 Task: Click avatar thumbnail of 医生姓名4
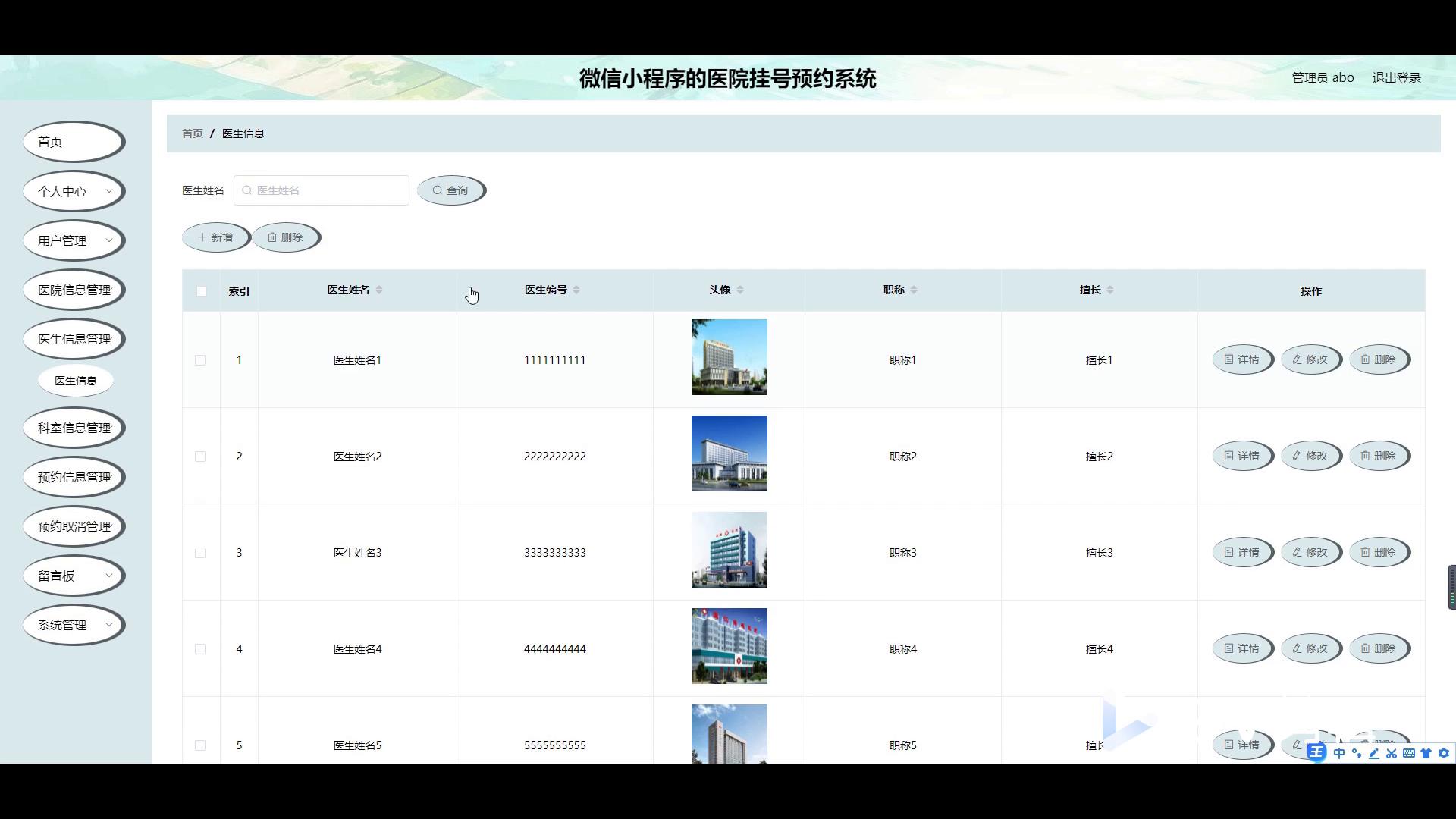729,646
